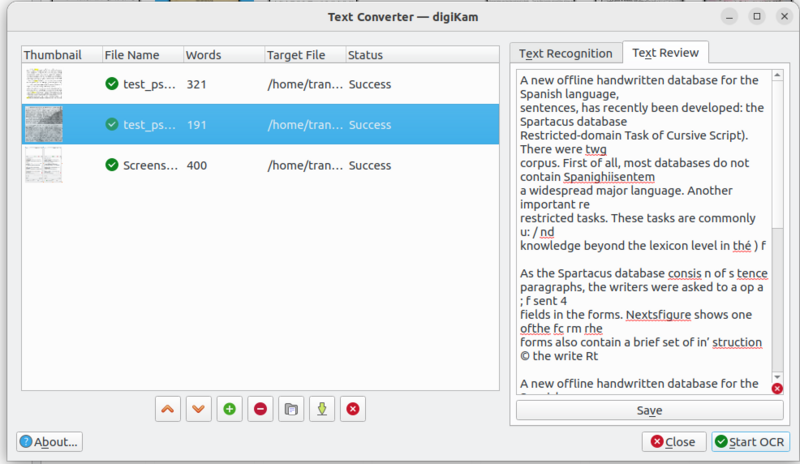Add items with the green plus button
800x464 pixels.
[230, 408]
